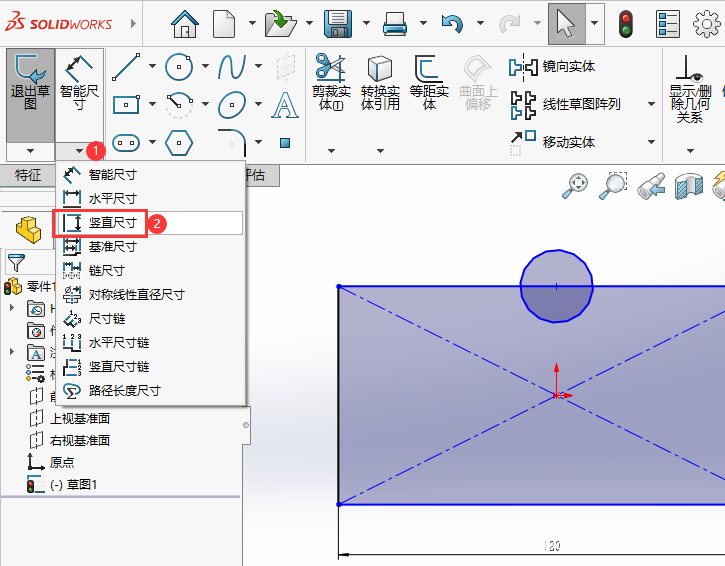Image resolution: width=725 pixels, height=566 pixels.
Task: Click the Trim Entities scissors tool
Action: tap(331, 82)
